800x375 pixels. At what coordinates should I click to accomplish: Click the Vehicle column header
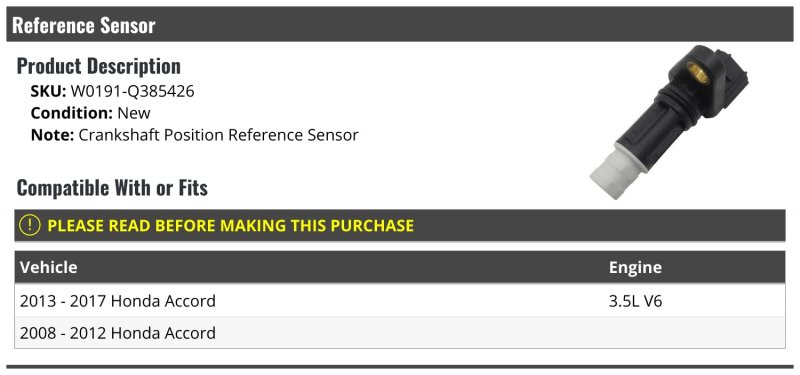click(48, 267)
